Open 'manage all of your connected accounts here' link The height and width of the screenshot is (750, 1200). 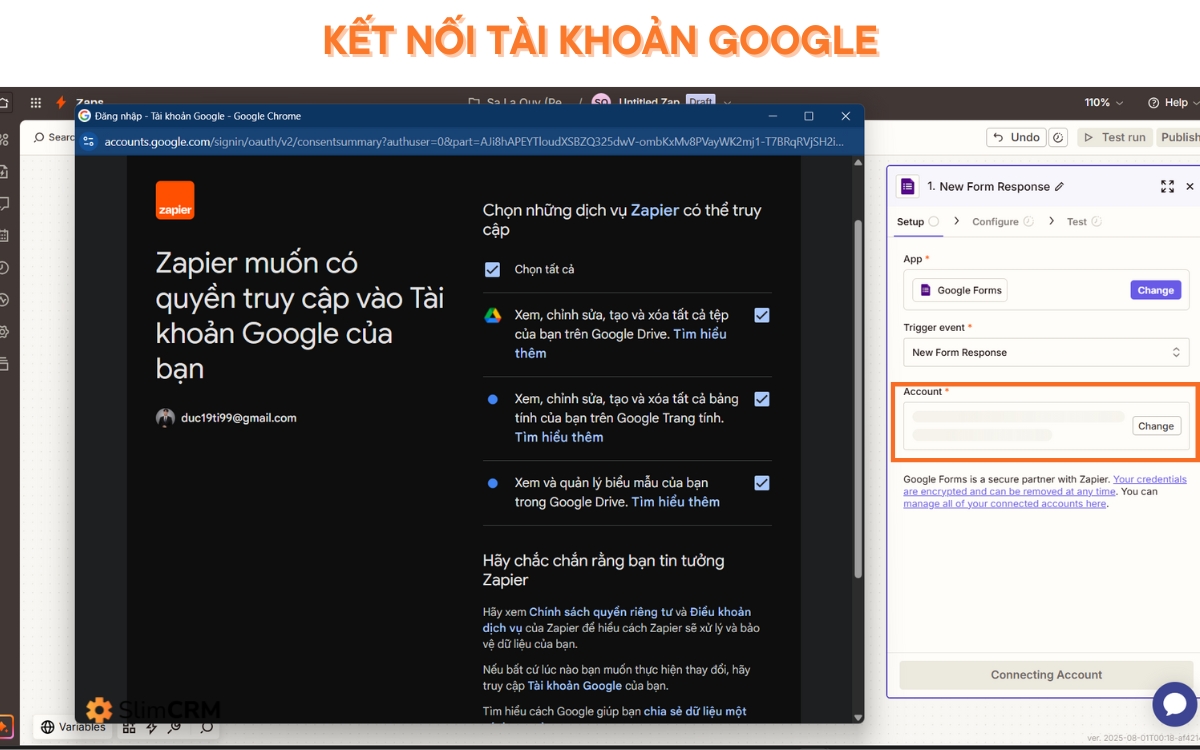click(x=1004, y=504)
